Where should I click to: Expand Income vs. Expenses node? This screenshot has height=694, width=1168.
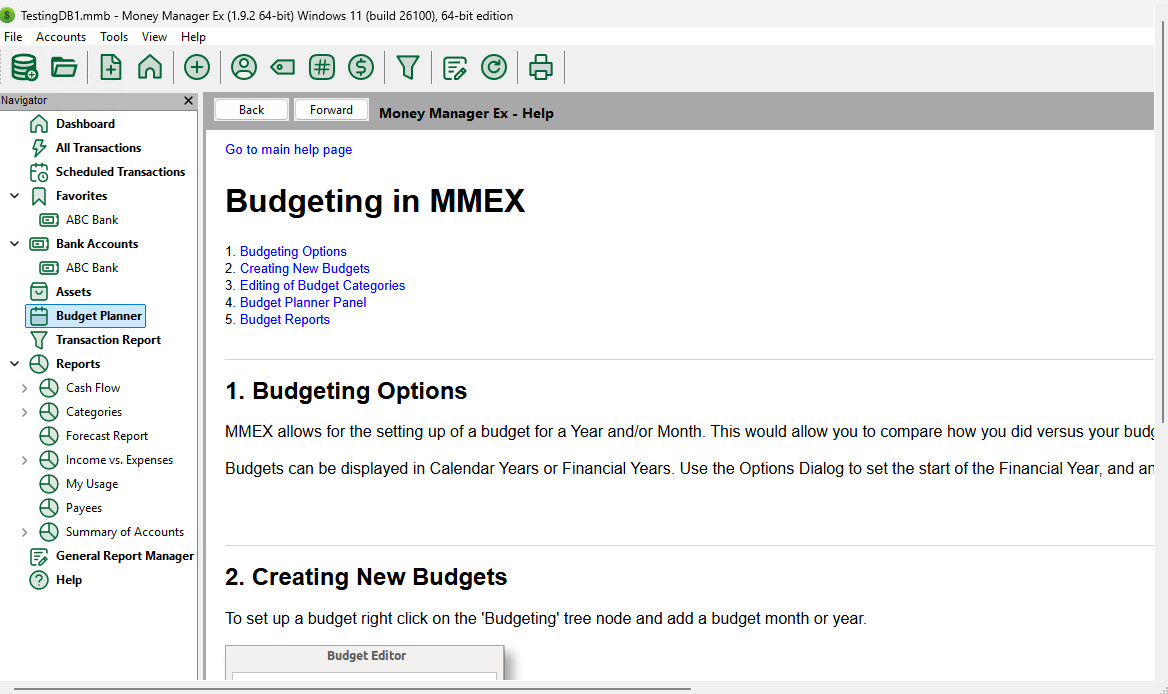(x=25, y=460)
